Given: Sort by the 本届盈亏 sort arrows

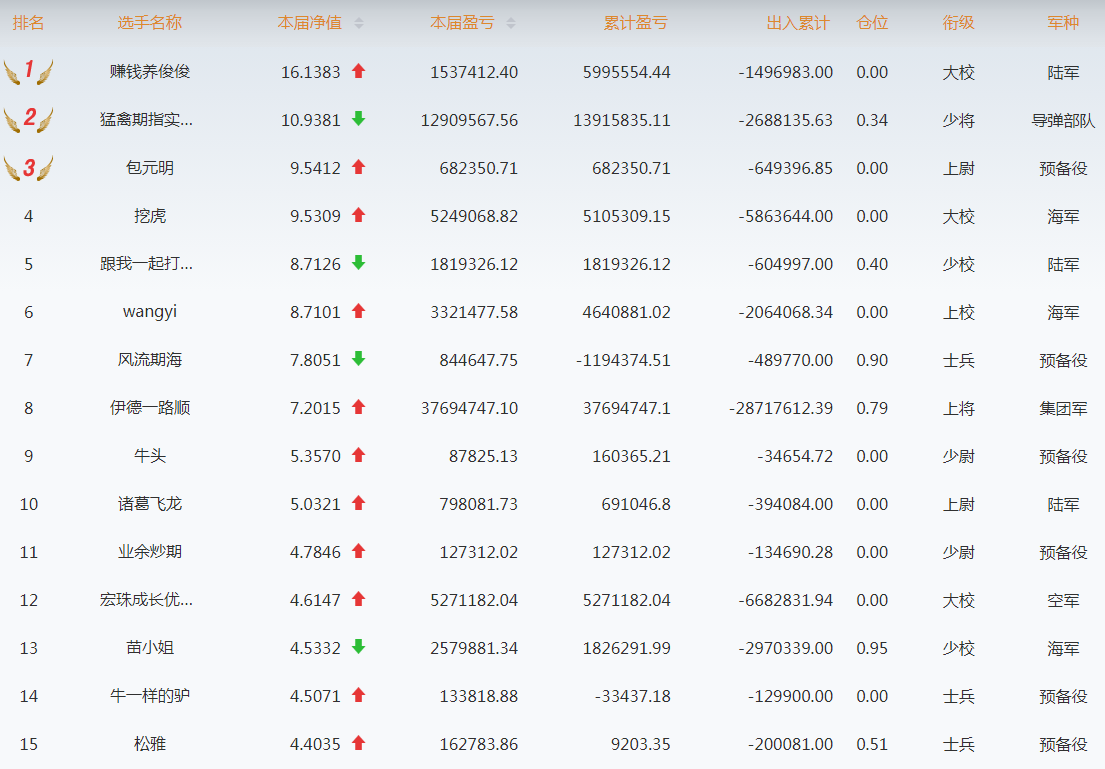Looking at the screenshot, I should coord(511,23).
